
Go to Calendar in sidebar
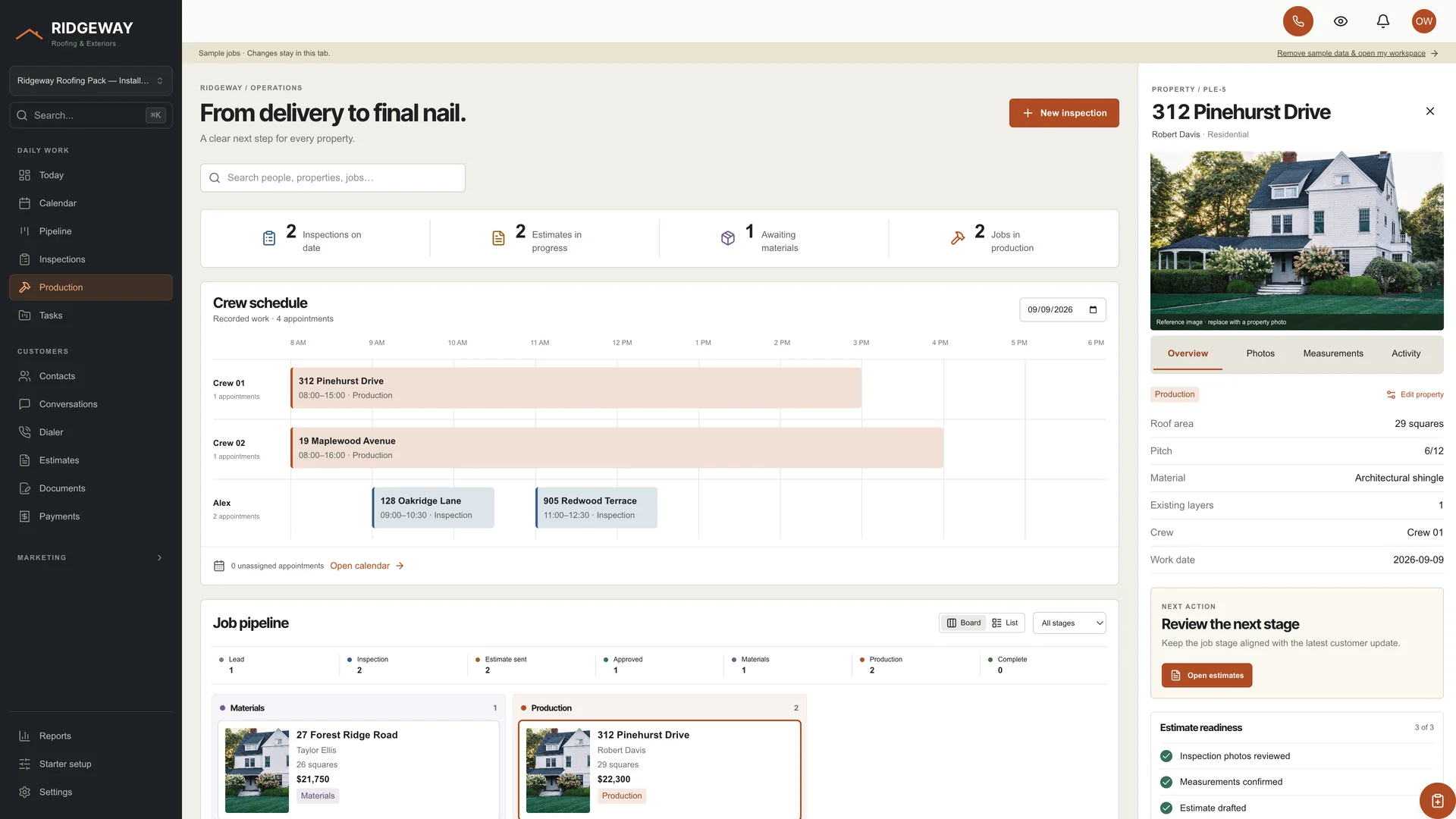point(91,203)
